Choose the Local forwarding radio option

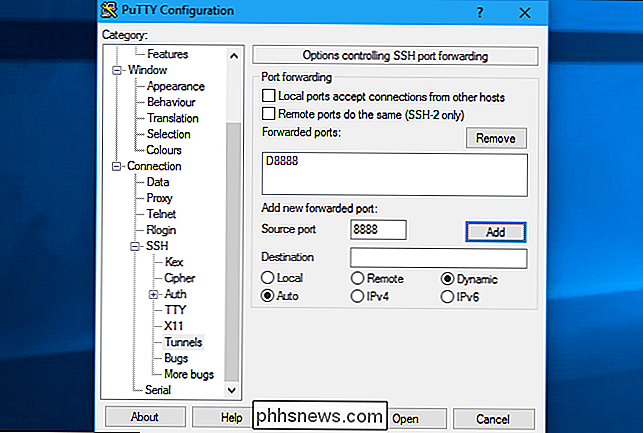tap(268, 279)
